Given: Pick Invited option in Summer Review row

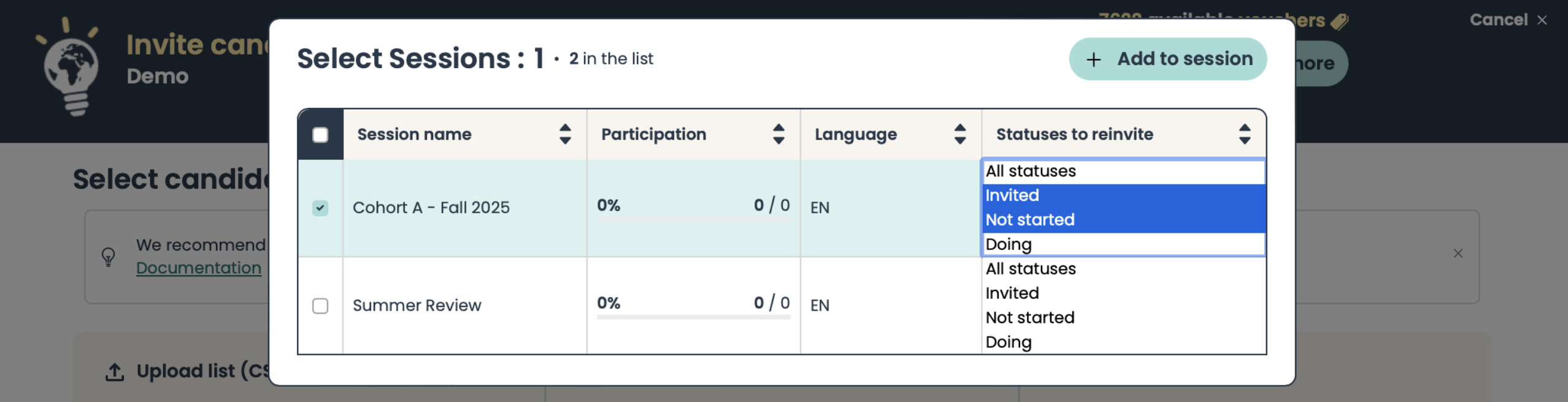Looking at the screenshot, I should tap(1012, 293).
